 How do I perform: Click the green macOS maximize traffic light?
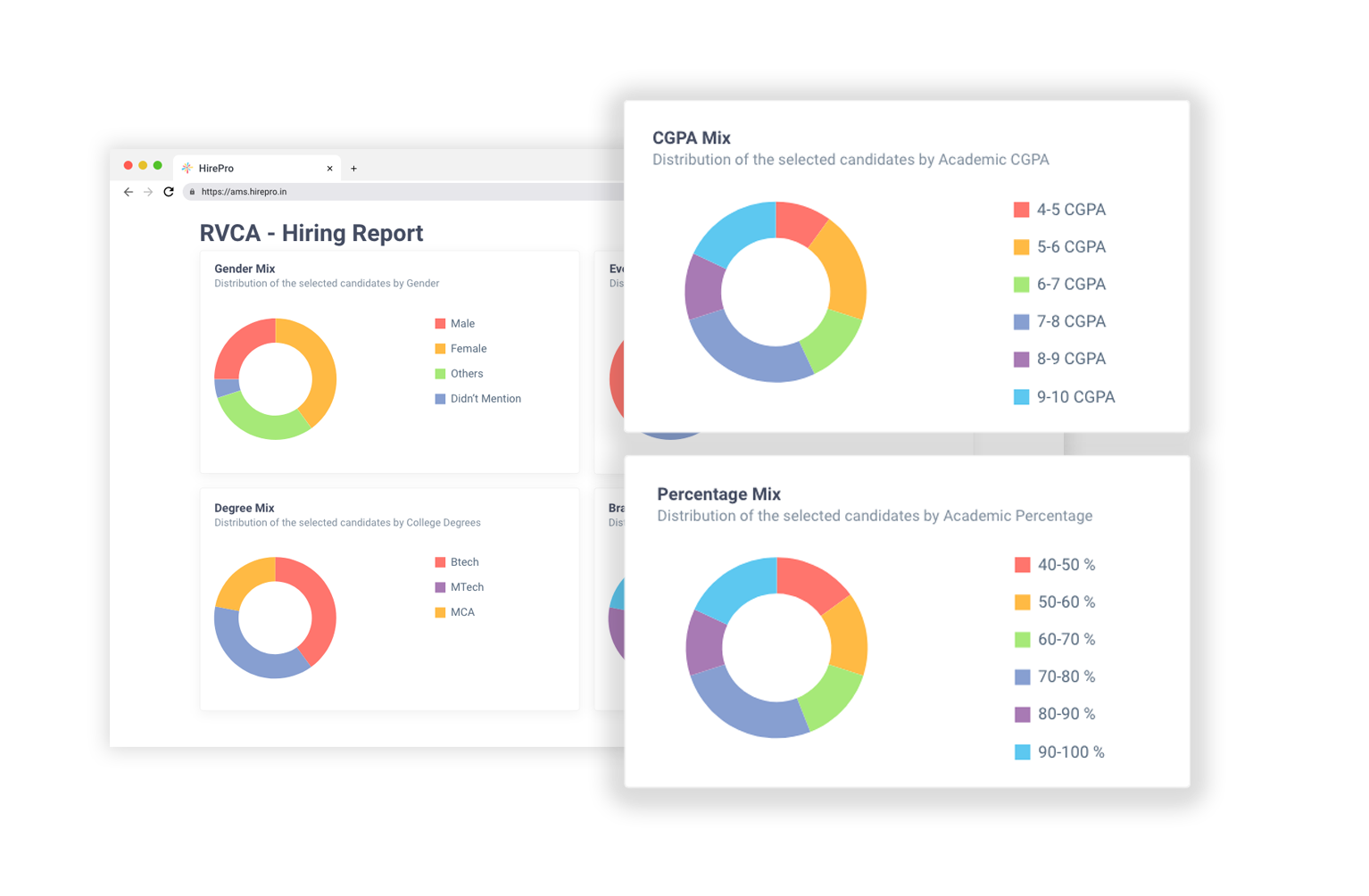click(157, 165)
